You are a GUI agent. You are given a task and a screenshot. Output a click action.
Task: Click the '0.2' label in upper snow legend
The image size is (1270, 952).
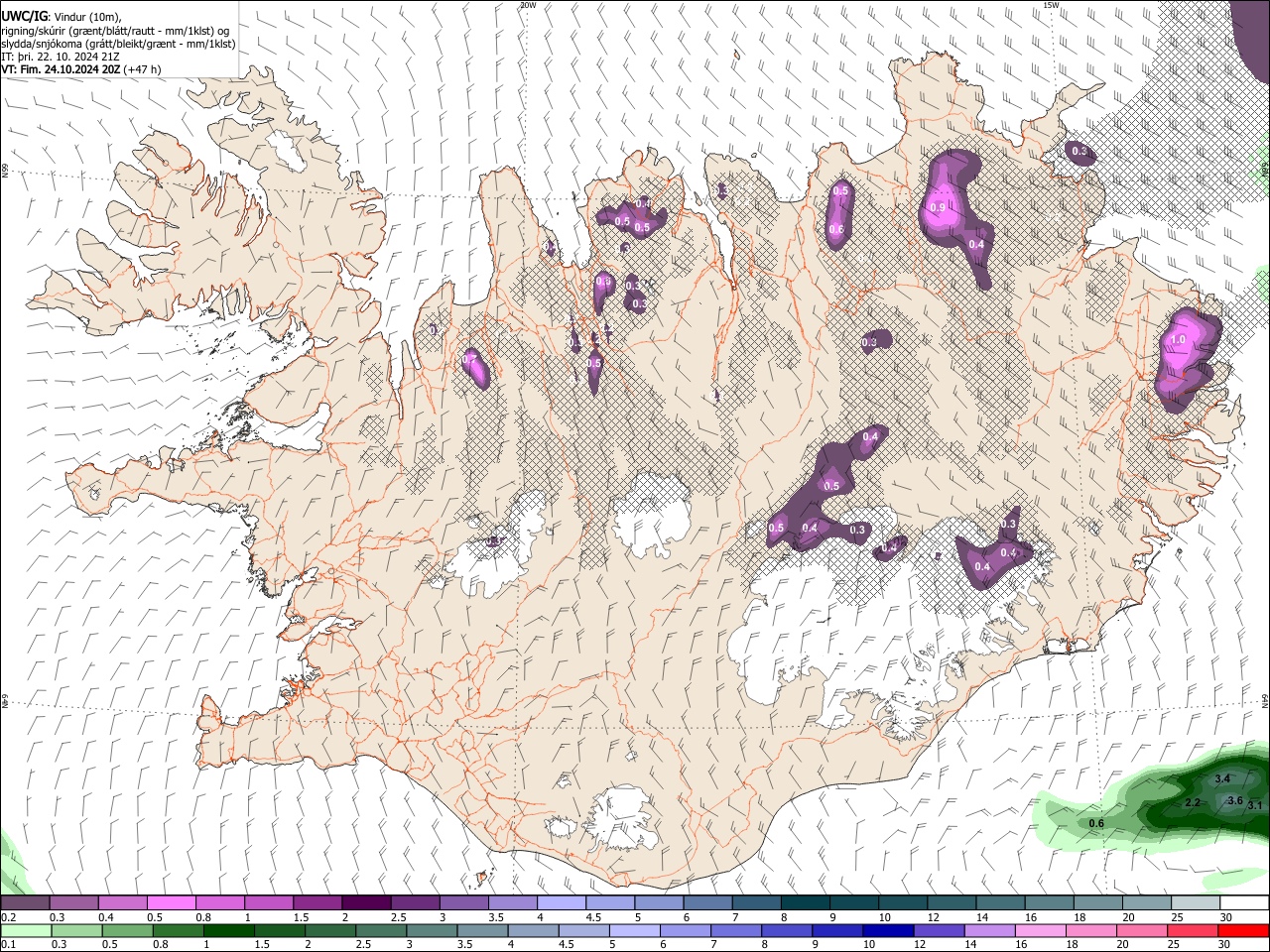click(8, 917)
